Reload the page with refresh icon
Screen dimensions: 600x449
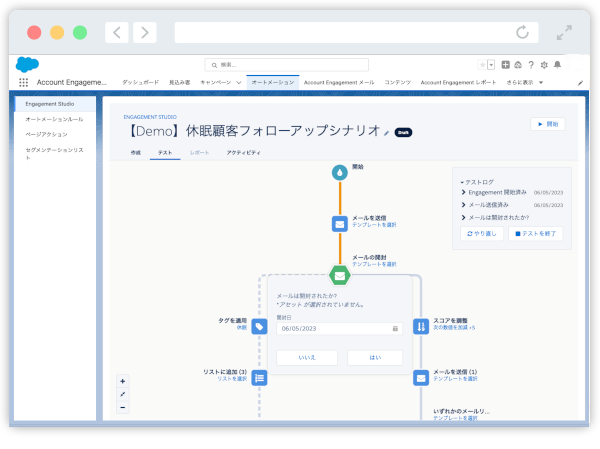pos(522,32)
